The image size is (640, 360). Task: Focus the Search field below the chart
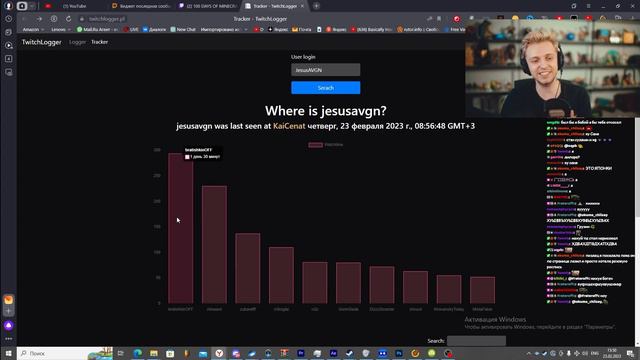476,341
